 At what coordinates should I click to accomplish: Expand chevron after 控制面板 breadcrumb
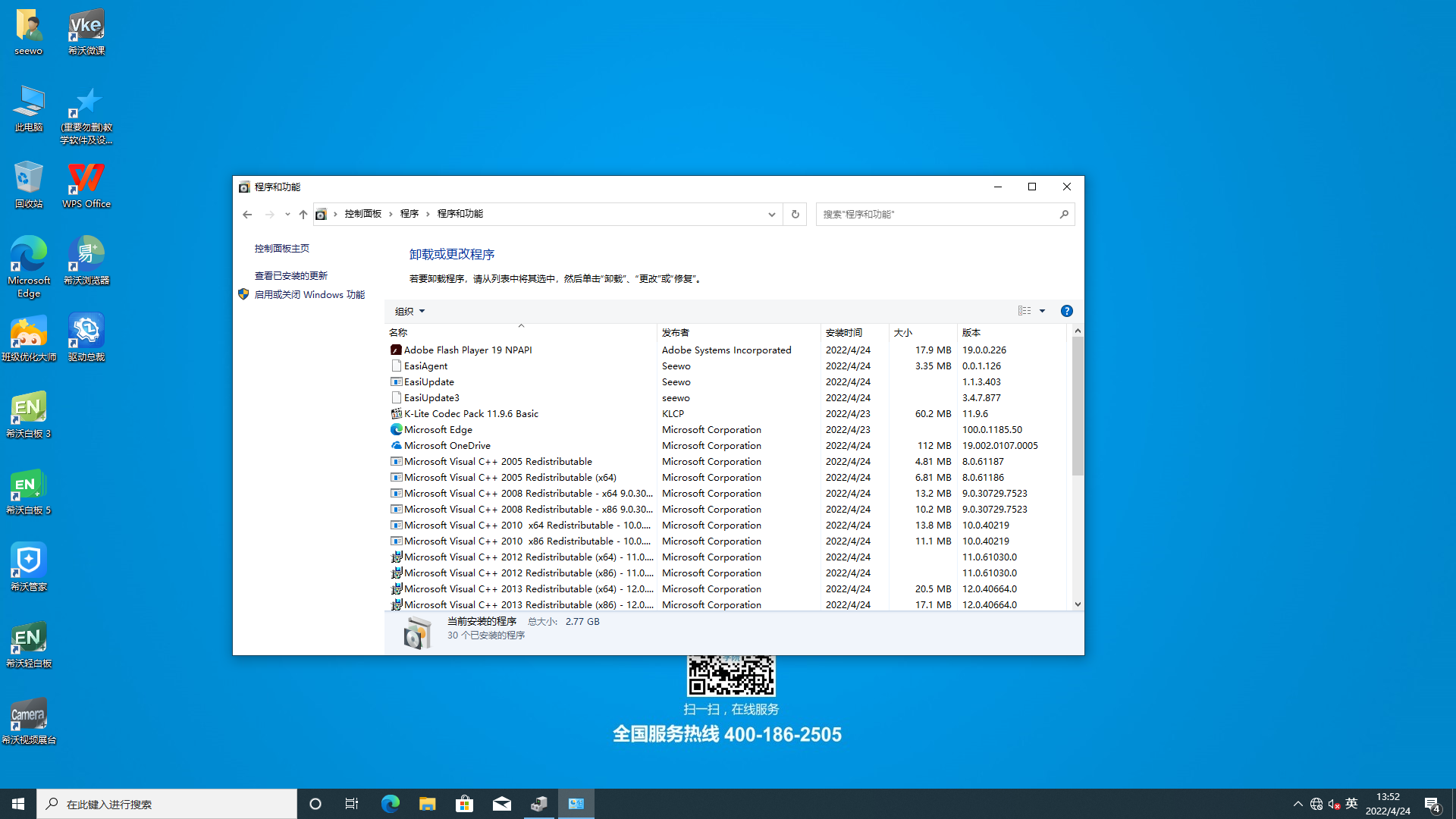pyautogui.click(x=391, y=215)
